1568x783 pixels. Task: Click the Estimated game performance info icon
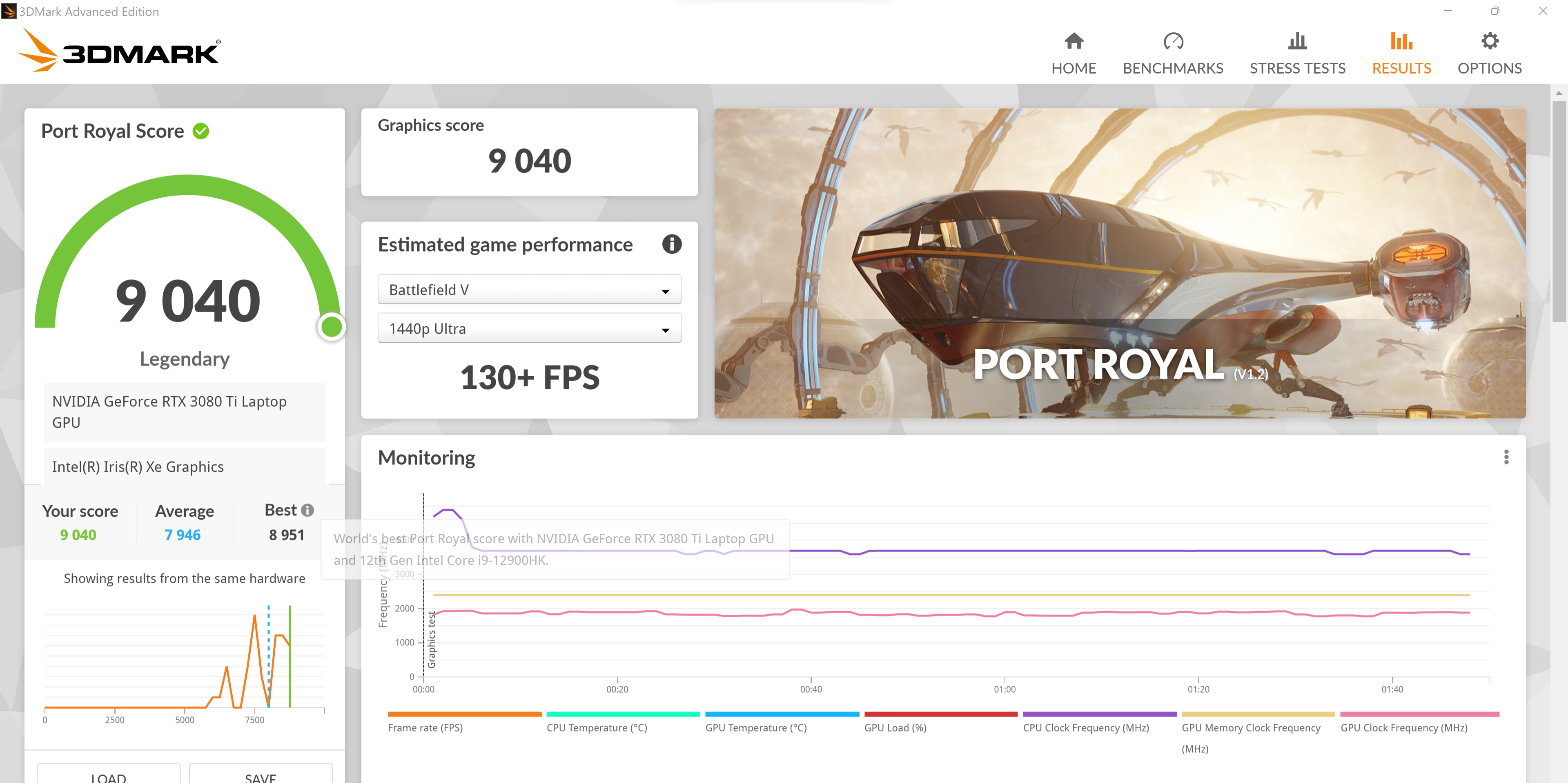coord(671,244)
